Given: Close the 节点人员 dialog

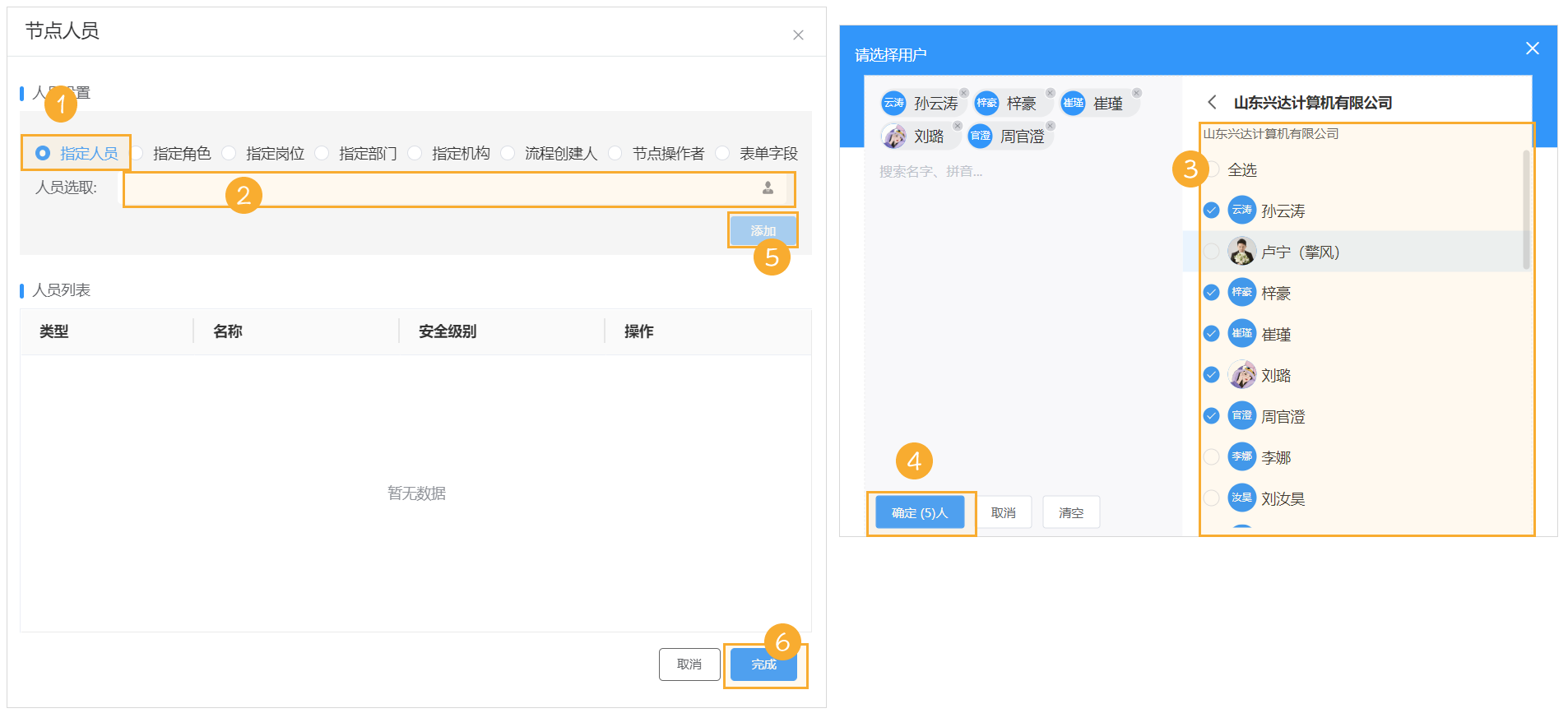Looking at the screenshot, I should [x=798, y=35].
